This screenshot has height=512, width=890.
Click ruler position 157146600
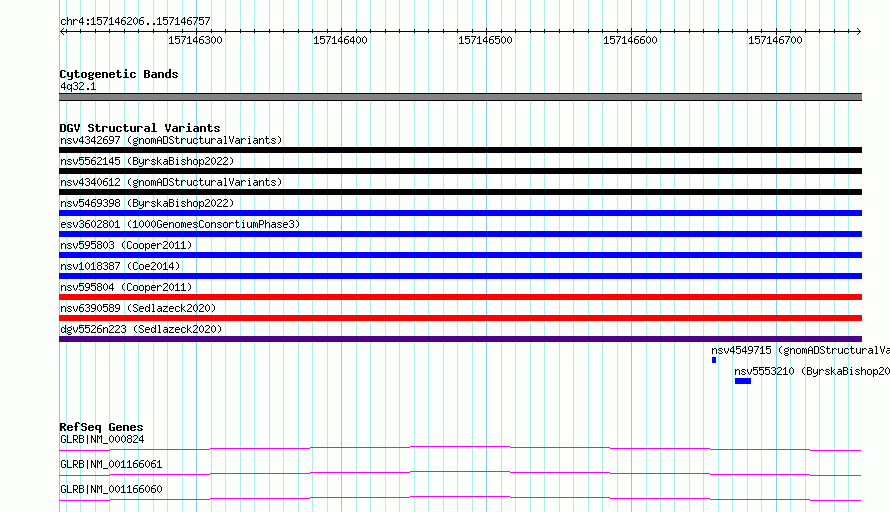tap(630, 40)
